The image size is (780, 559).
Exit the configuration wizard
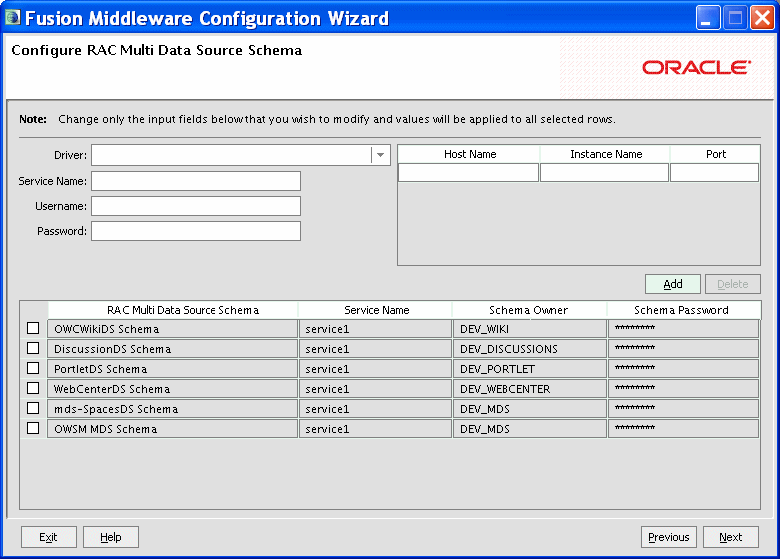(48, 537)
